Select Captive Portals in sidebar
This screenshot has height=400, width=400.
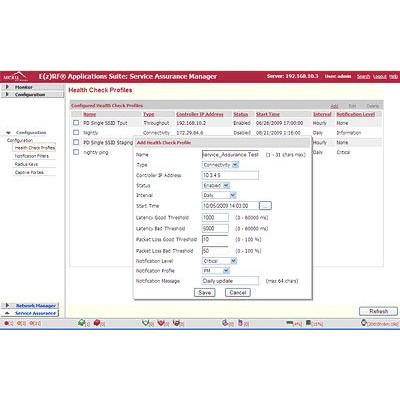coord(29,172)
